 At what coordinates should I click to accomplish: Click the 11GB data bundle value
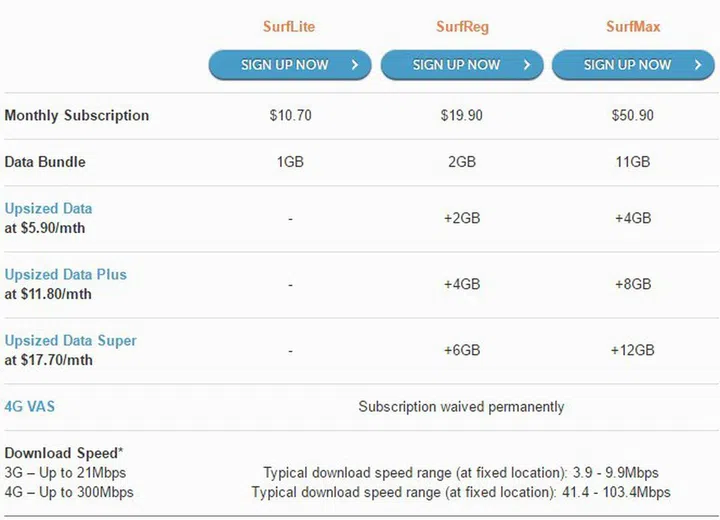[x=632, y=162]
